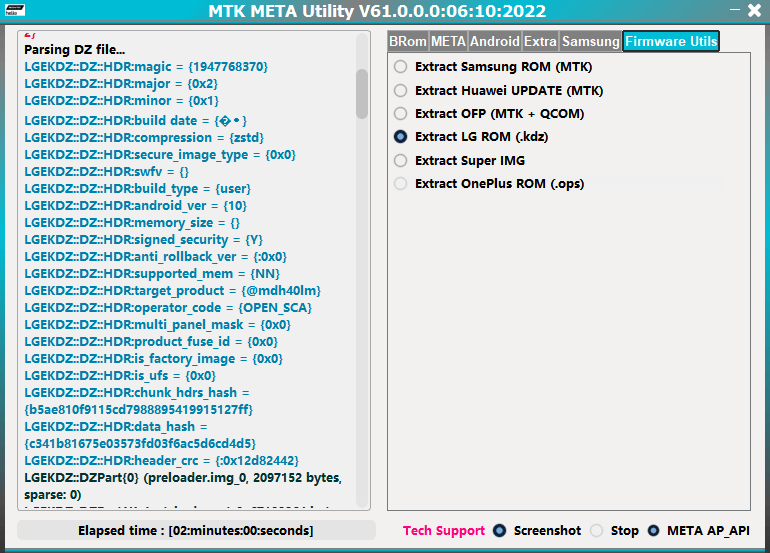Click the {c341b81675e03573...} hash value
Screen dimensions: 770x553
(x=140, y=444)
